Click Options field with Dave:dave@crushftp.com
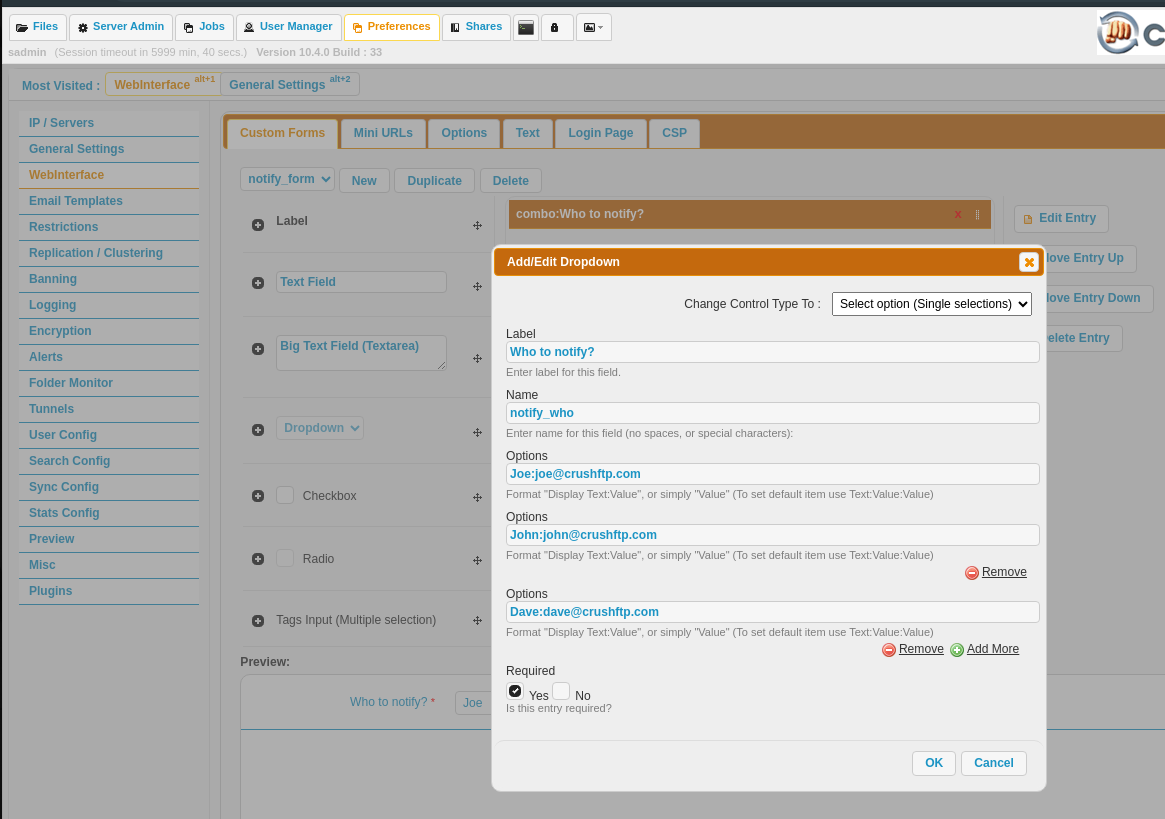The height and width of the screenshot is (819, 1165). (773, 612)
